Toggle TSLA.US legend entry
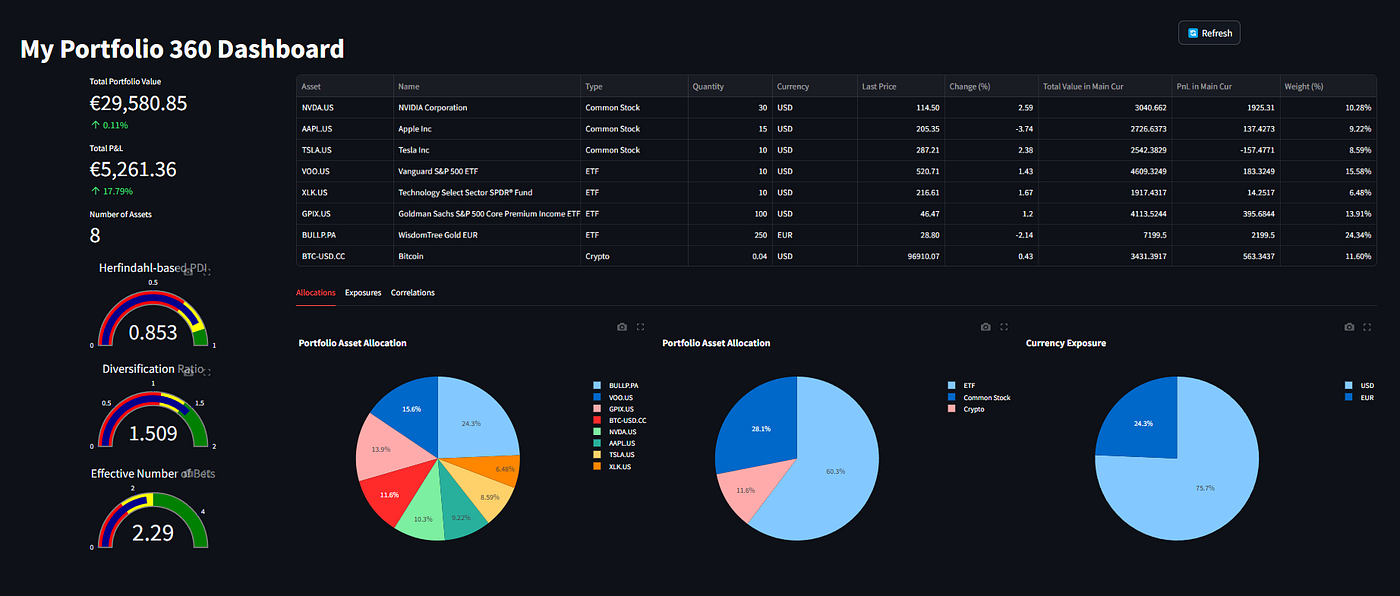The height and width of the screenshot is (596, 1400). (x=616, y=455)
